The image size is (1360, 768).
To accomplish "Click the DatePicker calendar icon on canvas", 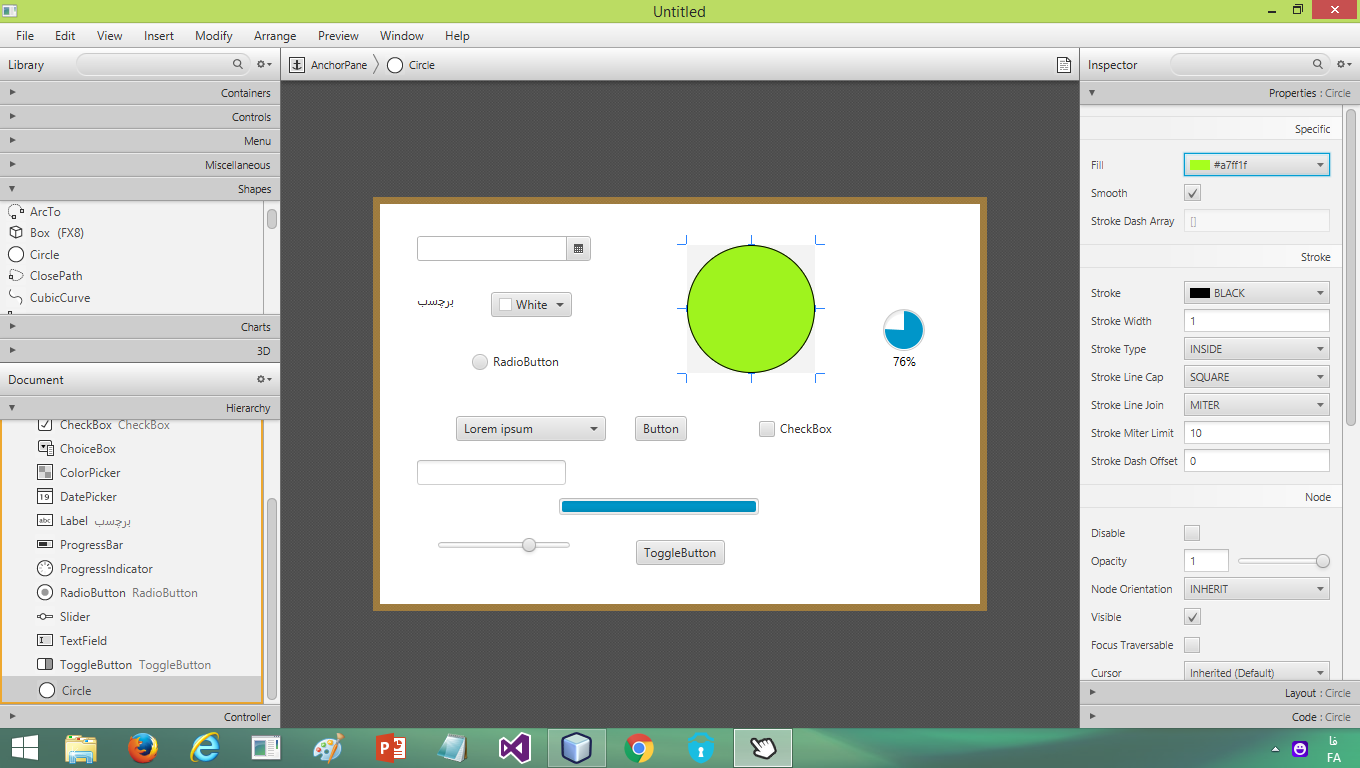I will [x=579, y=249].
